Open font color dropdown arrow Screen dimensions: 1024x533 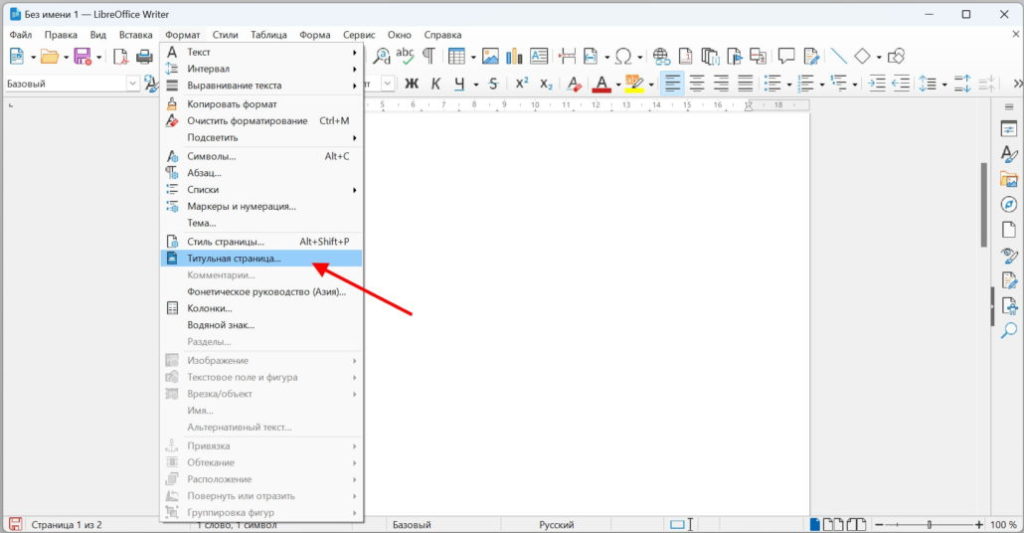tap(618, 84)
